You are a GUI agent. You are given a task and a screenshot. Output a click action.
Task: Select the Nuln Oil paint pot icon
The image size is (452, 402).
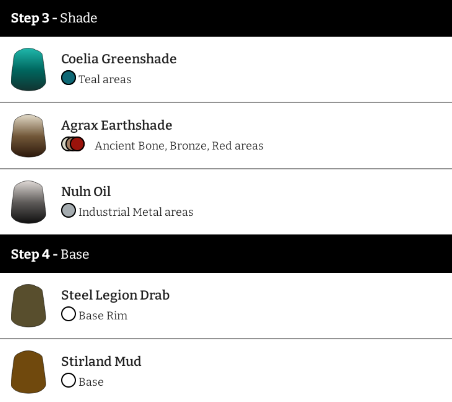(28, 202)
